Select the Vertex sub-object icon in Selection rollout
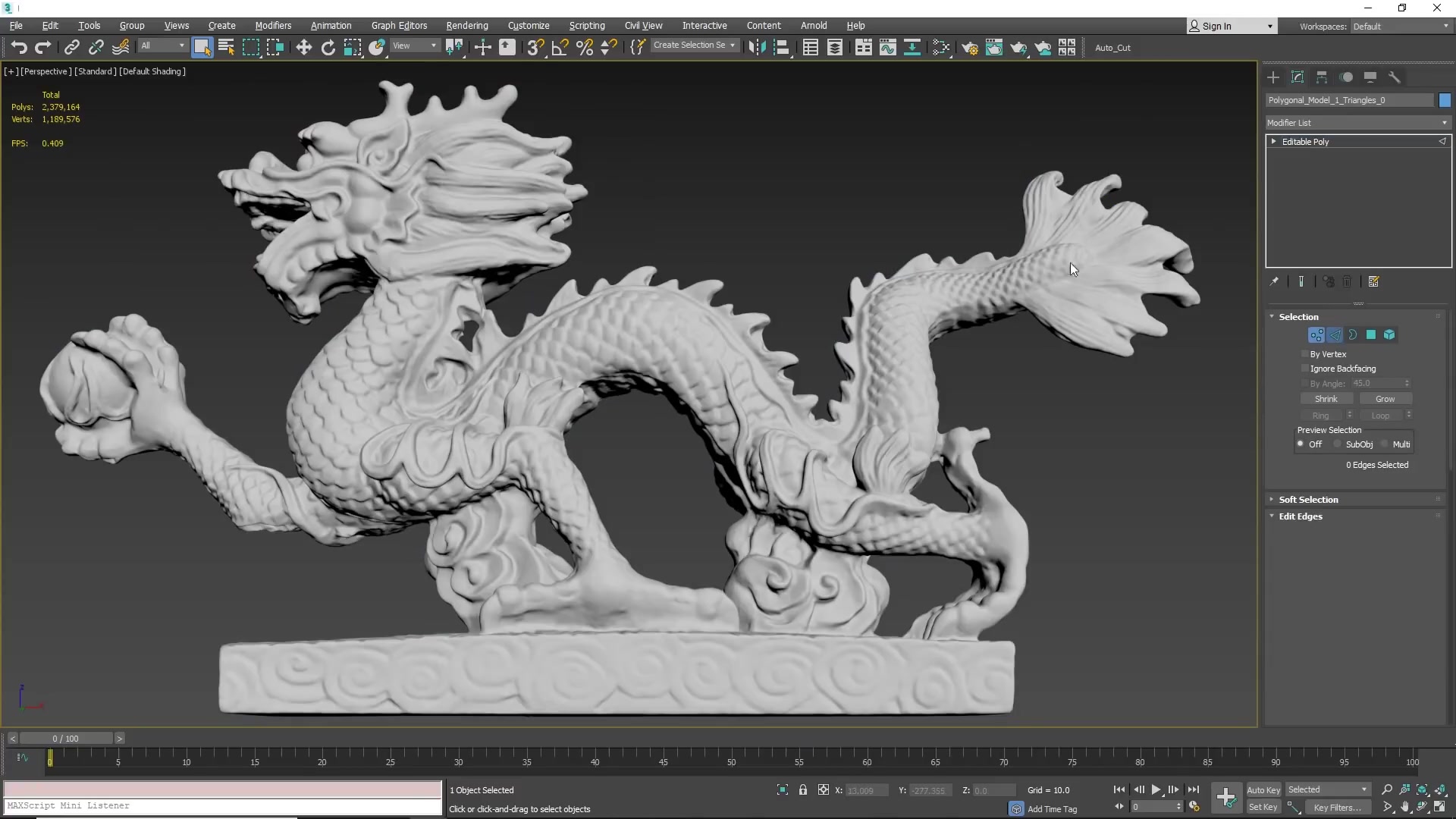1456x819 pixels. pyautogui.click(x=1316, y=334)
